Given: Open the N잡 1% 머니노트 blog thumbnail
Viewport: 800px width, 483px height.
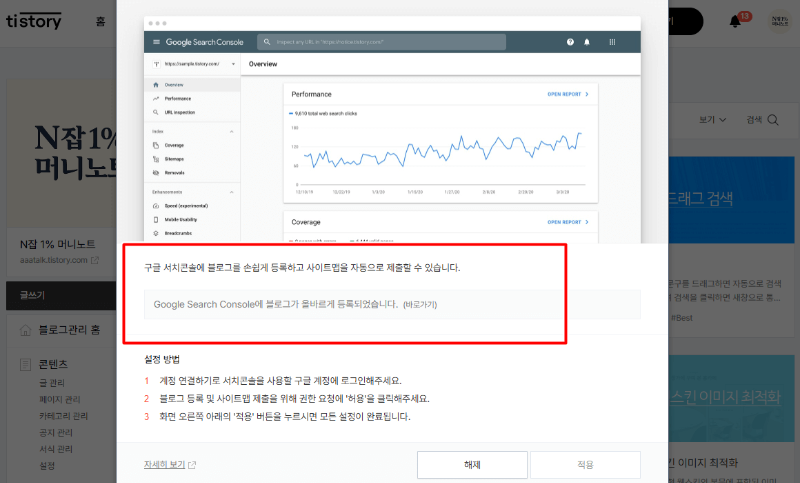Looking at the screenshot, I should pos(61,153).
